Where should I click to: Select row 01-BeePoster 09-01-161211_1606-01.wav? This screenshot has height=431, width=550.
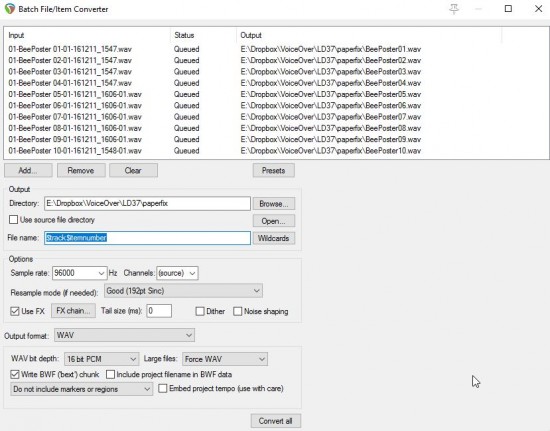point(75,139)
